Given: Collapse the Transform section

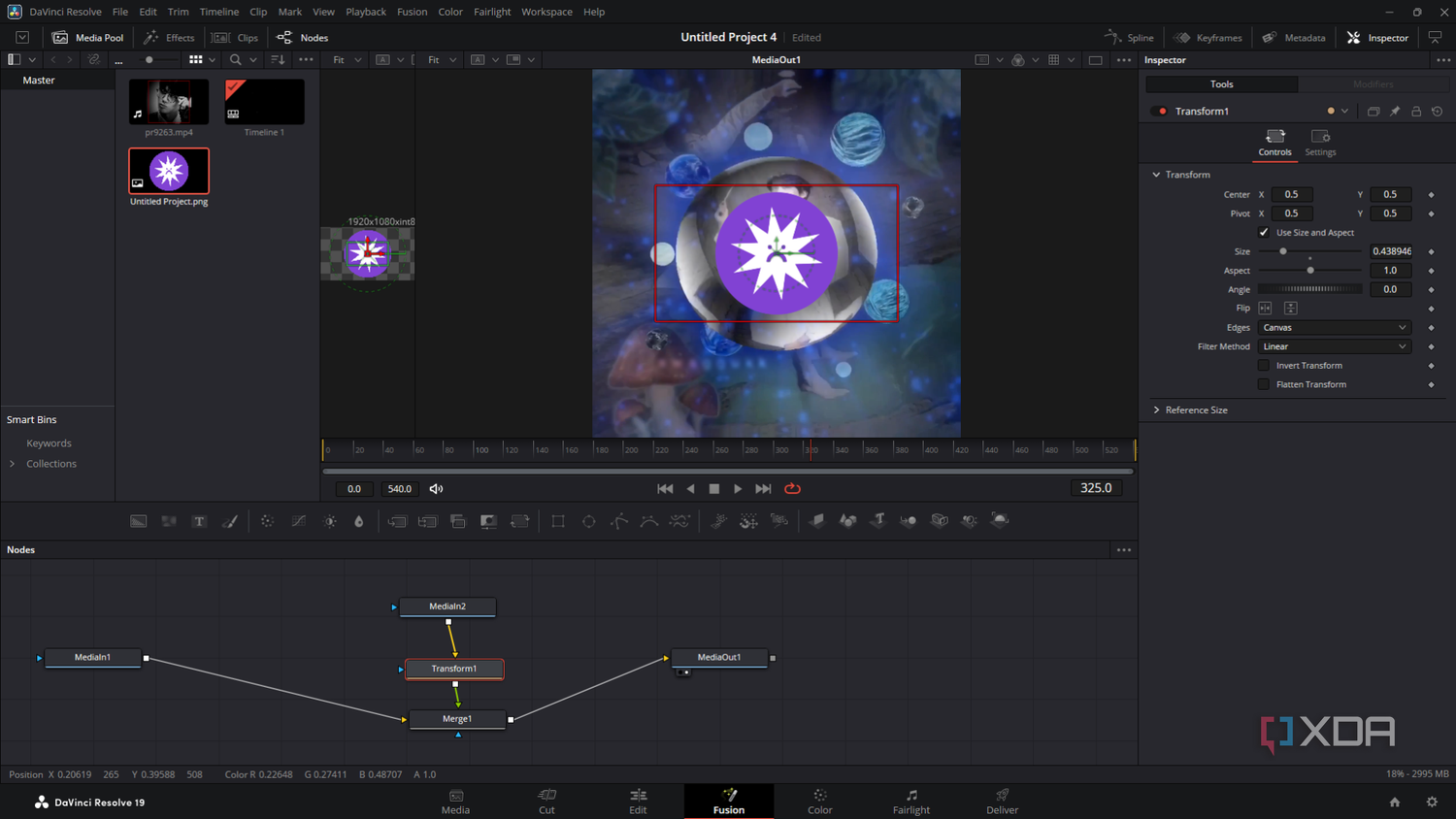Looking at the screenshot, I should (1156, 175).
